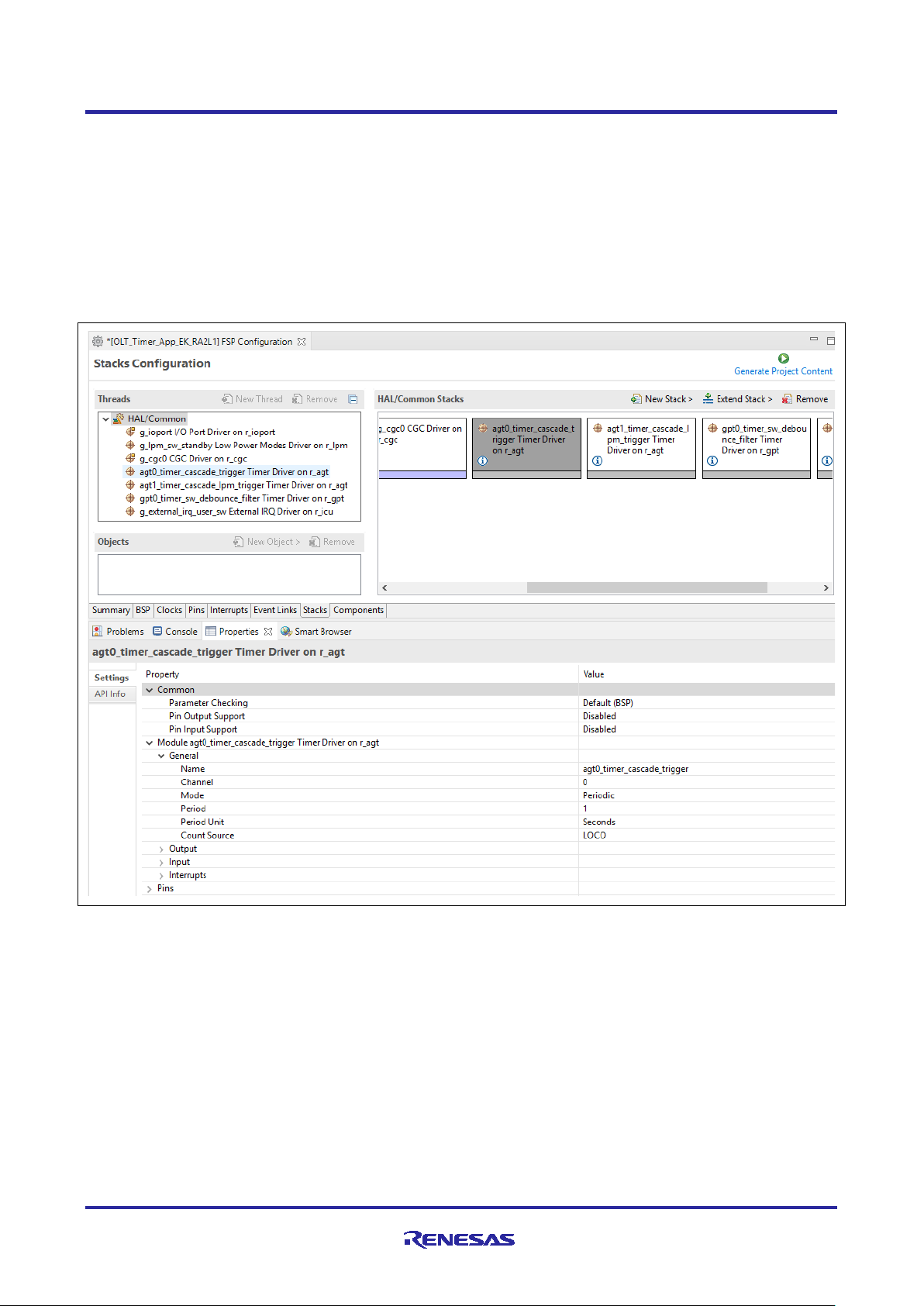Image resolution: width=924 pixels, height=1306 pixels.
Task: Expand the Input property section
Action: (161, 863)
